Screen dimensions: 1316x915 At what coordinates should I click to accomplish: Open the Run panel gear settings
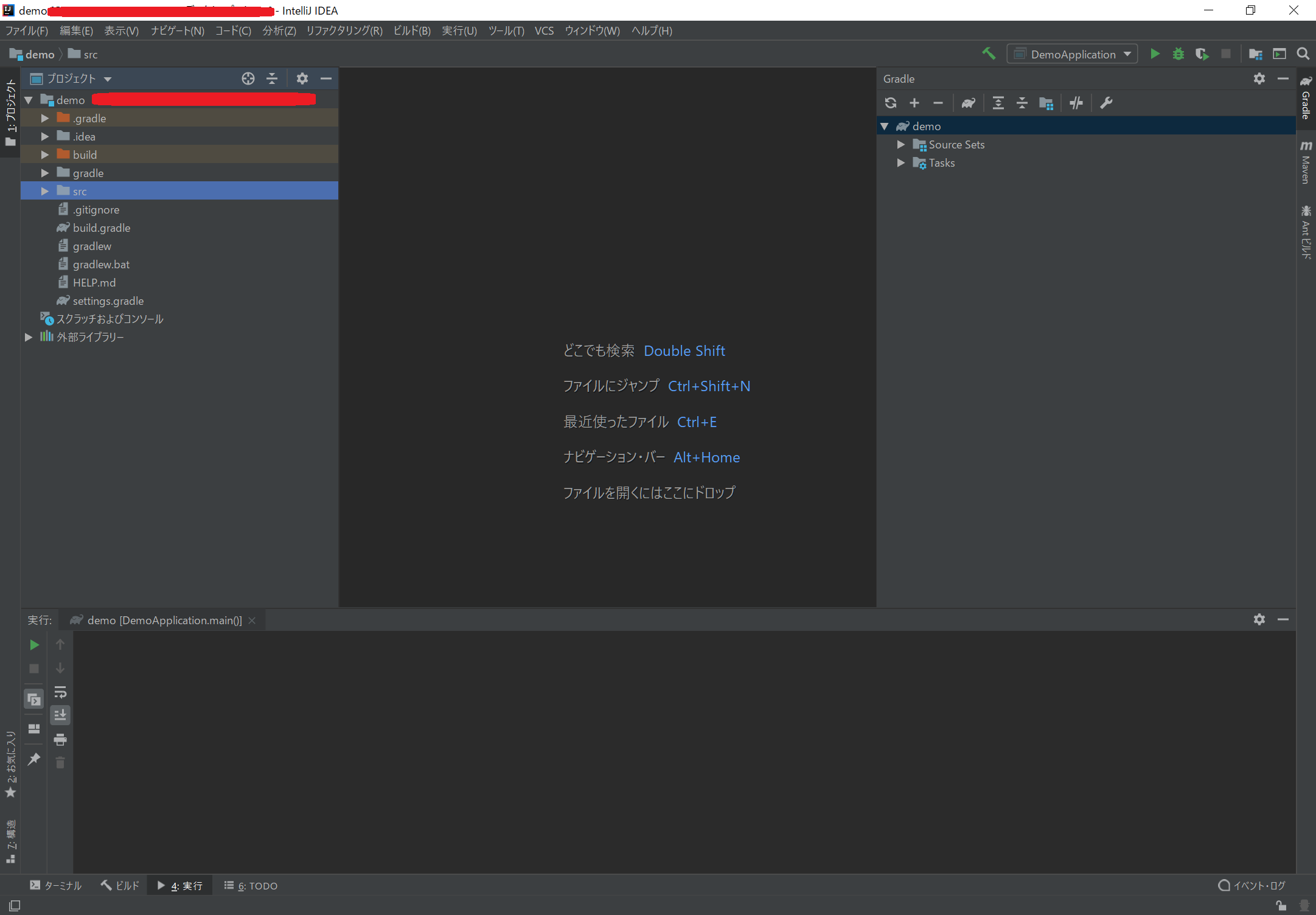click(x=1259, y=619)
